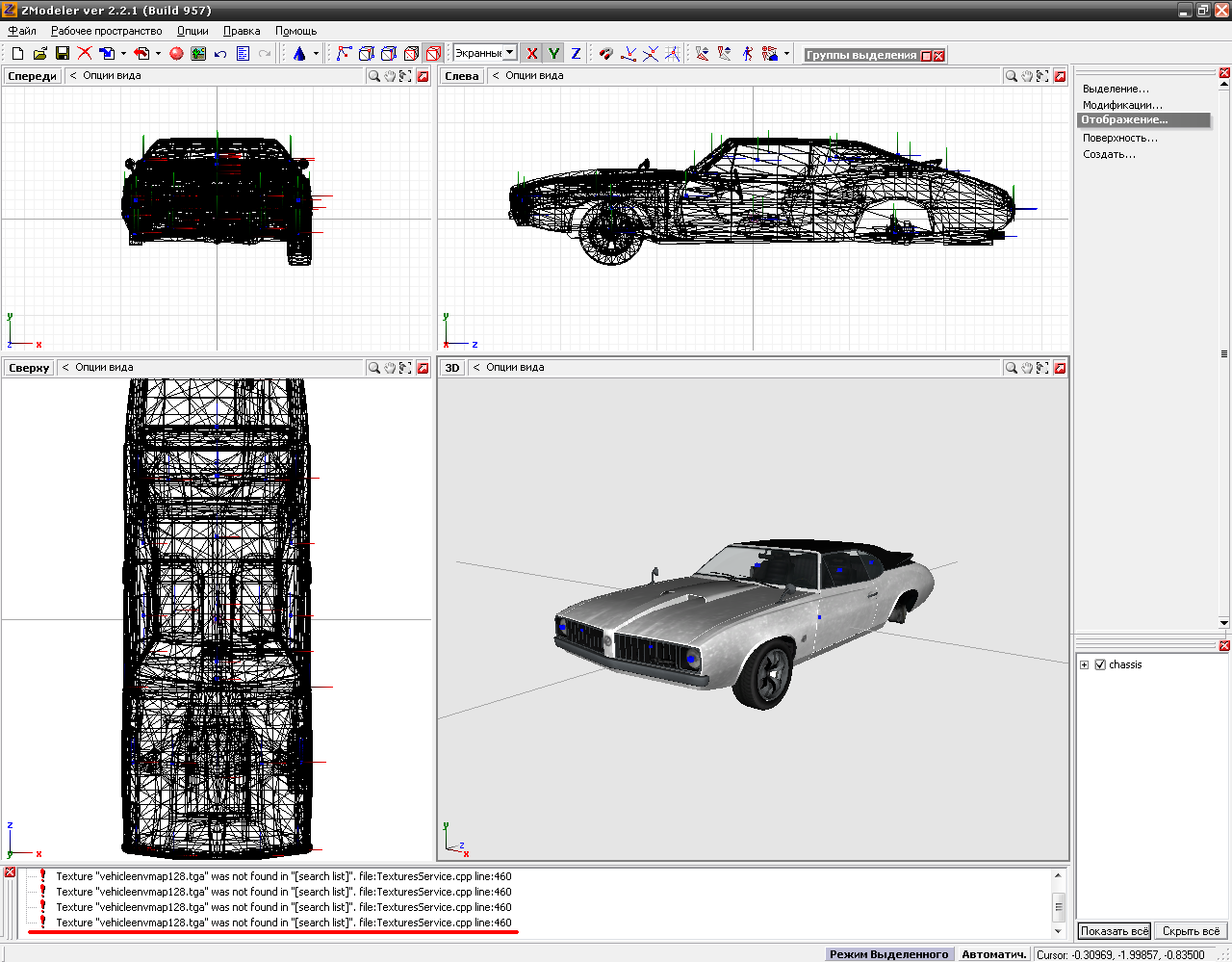Open the Рабочее пространство menu
The image size is (1232, 962).
[x=106, y=31]
